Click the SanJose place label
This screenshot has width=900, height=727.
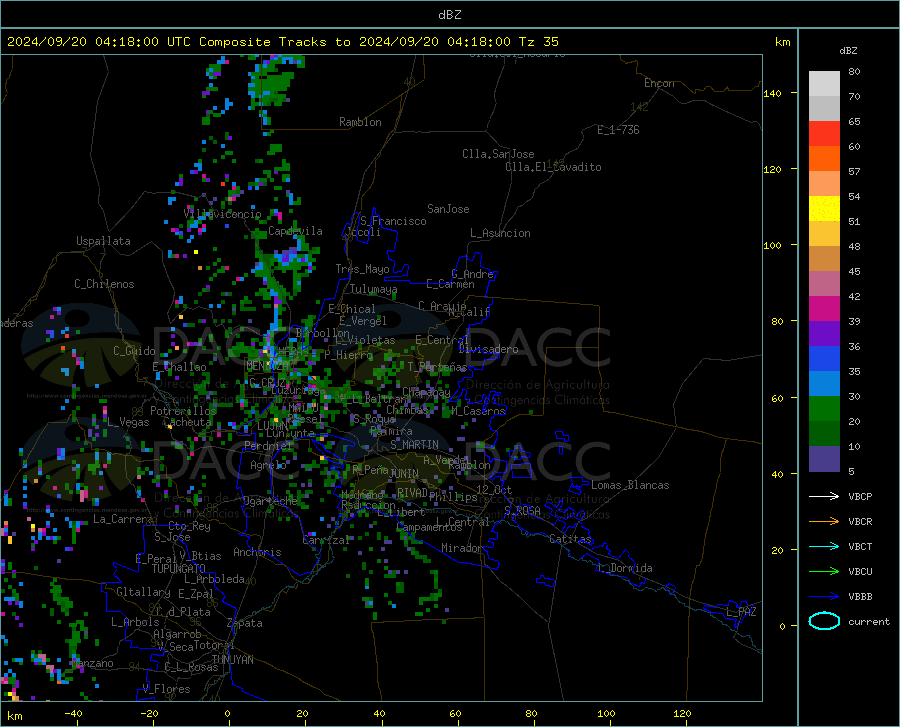pos(448,209)
